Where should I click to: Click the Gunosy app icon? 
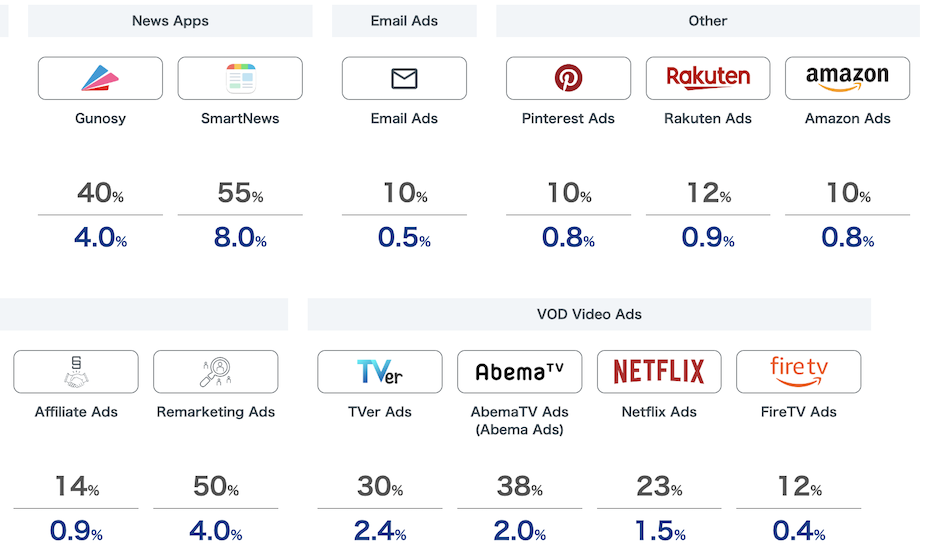pos(100,78)
